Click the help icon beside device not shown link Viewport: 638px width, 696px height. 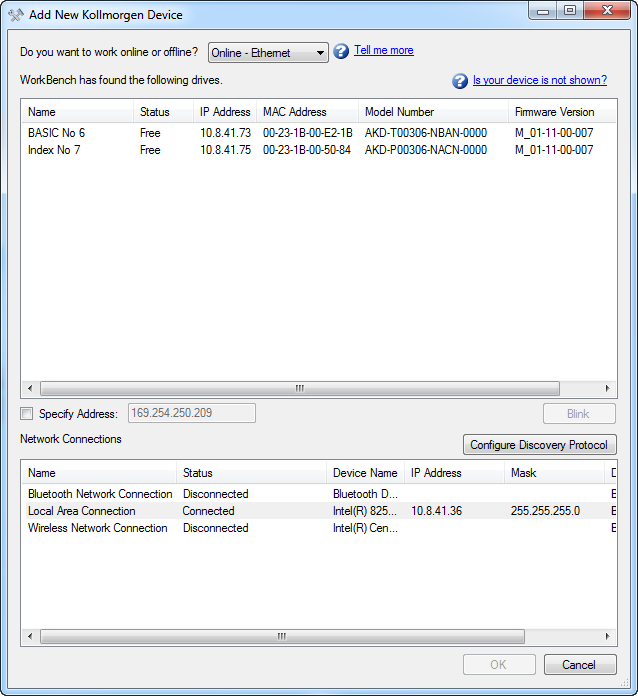[460, 81]
